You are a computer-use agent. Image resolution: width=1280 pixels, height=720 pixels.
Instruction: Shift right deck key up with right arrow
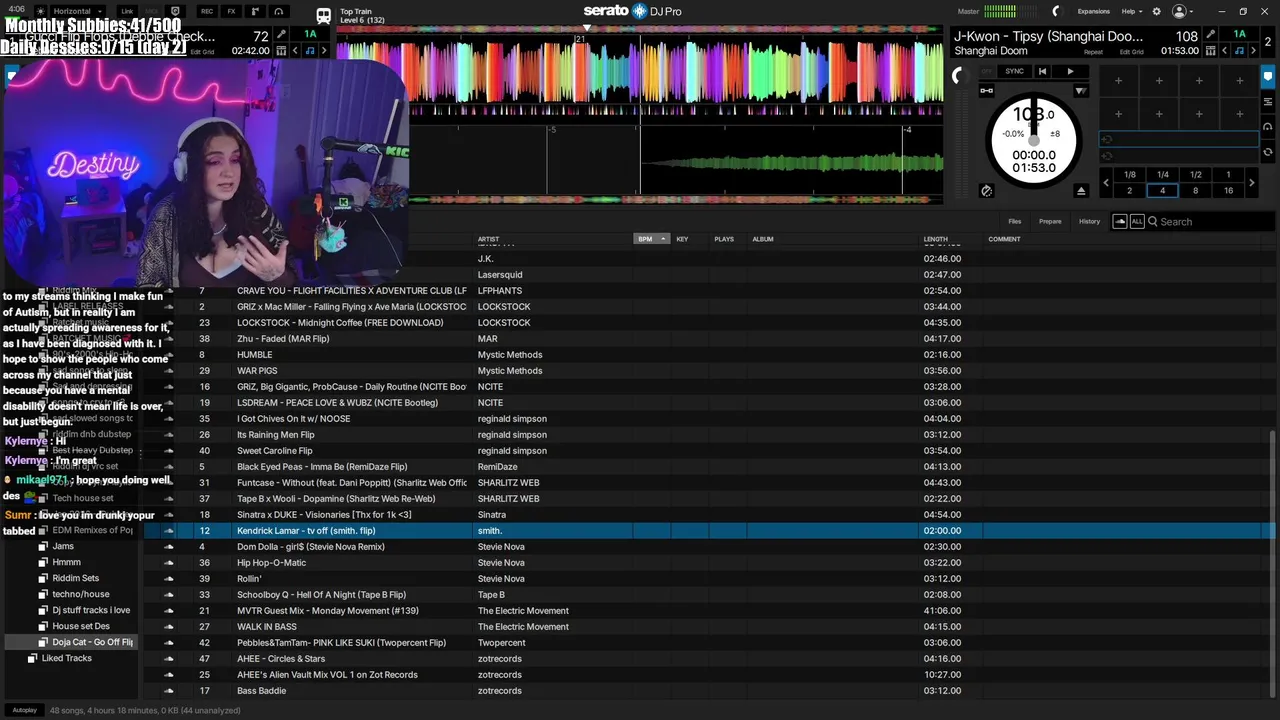click(1254, 50)
